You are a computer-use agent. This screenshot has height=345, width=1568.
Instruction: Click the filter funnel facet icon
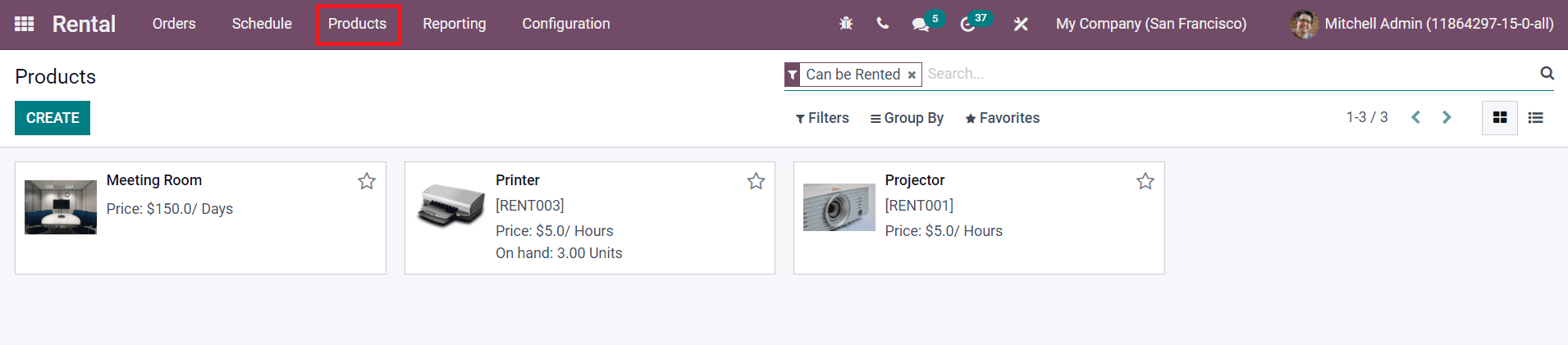tap(793, 75)
